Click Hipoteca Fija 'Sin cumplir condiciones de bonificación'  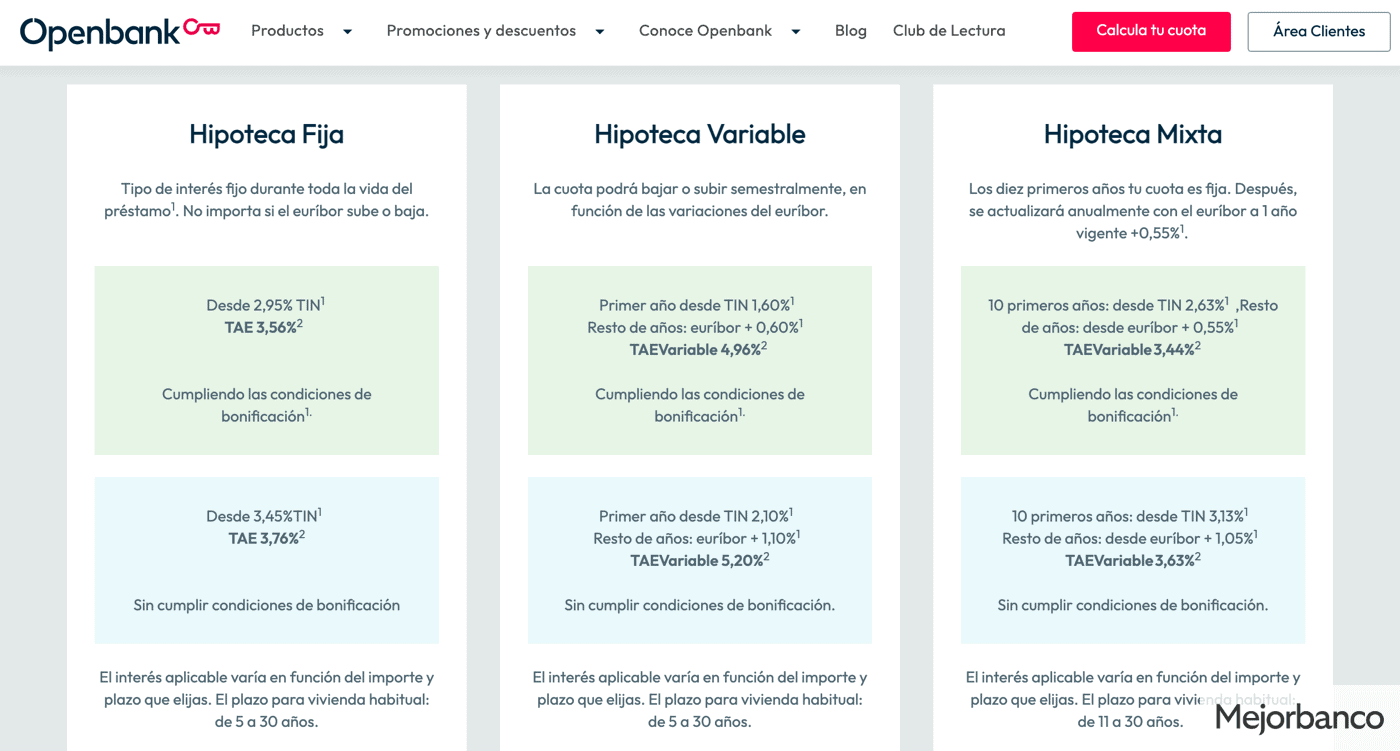[x=267, y=605]
